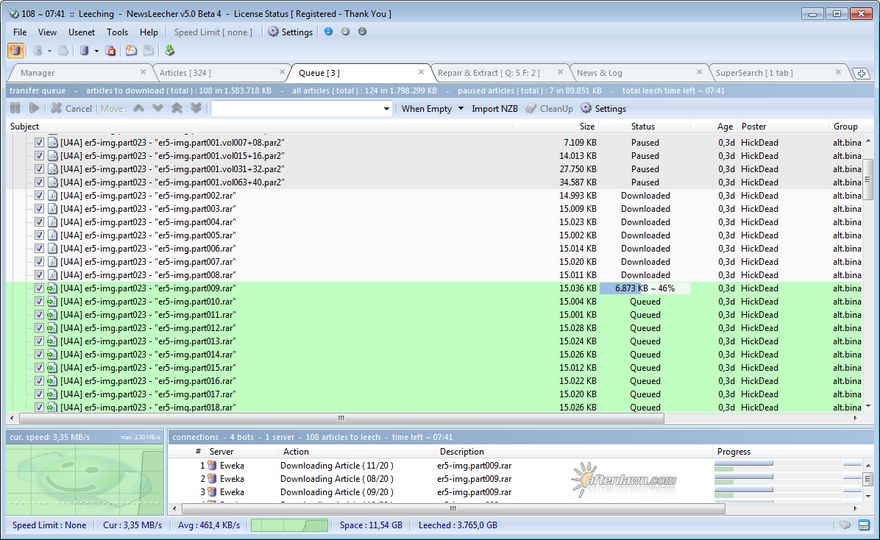880x540 pixels.
Task: Click the disk drive icon in status bar
Action: click(845, 525)
